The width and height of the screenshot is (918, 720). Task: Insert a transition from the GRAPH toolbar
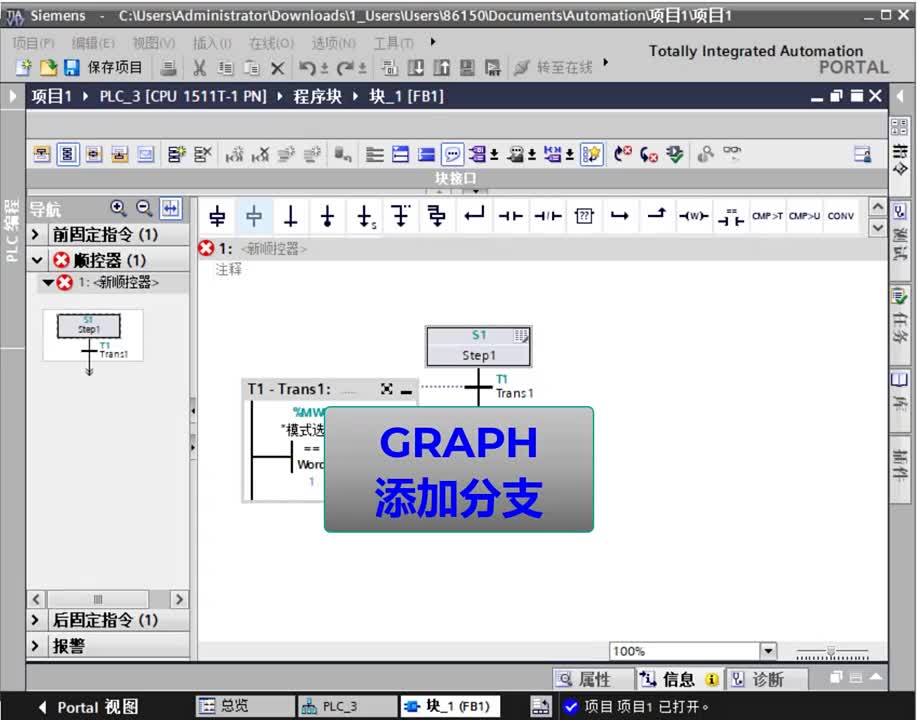click(x=290, y=217)
